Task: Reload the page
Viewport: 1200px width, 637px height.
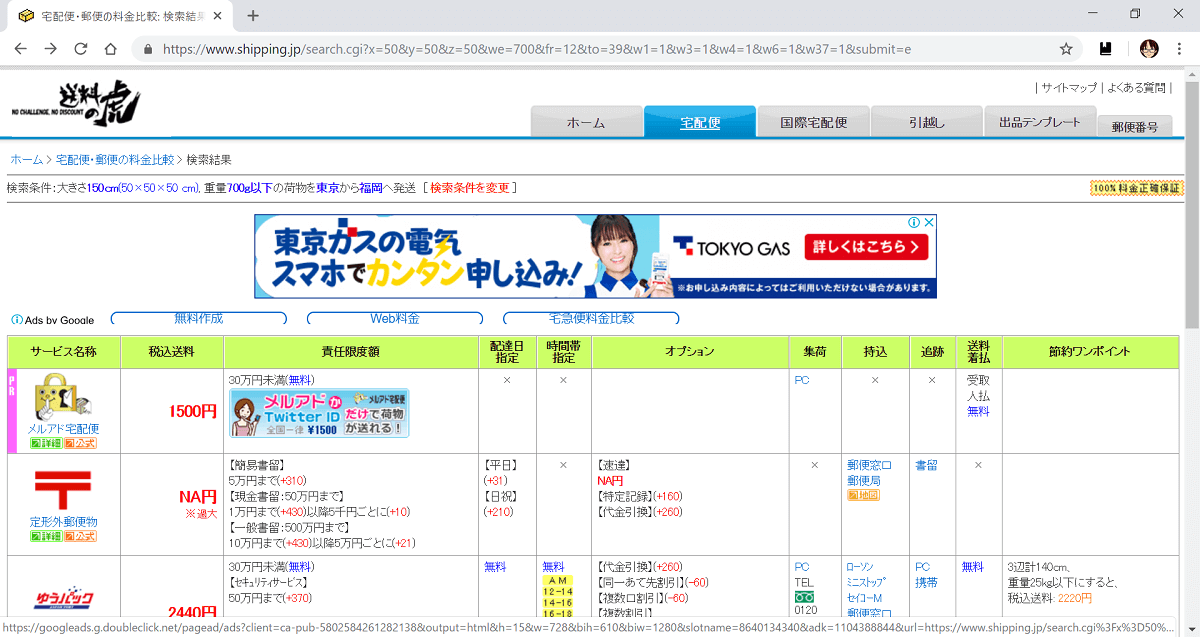Action: (x=81, y=49)
